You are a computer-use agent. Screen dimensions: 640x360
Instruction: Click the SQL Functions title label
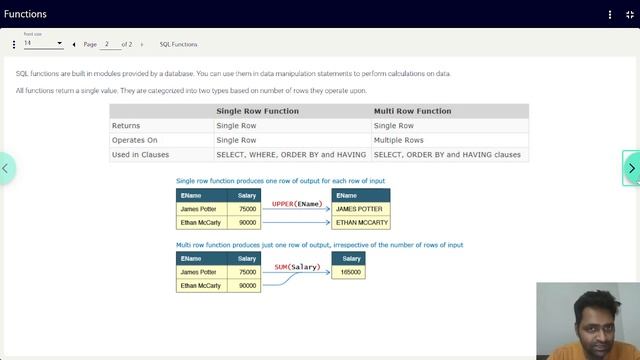tap(178, 44)
